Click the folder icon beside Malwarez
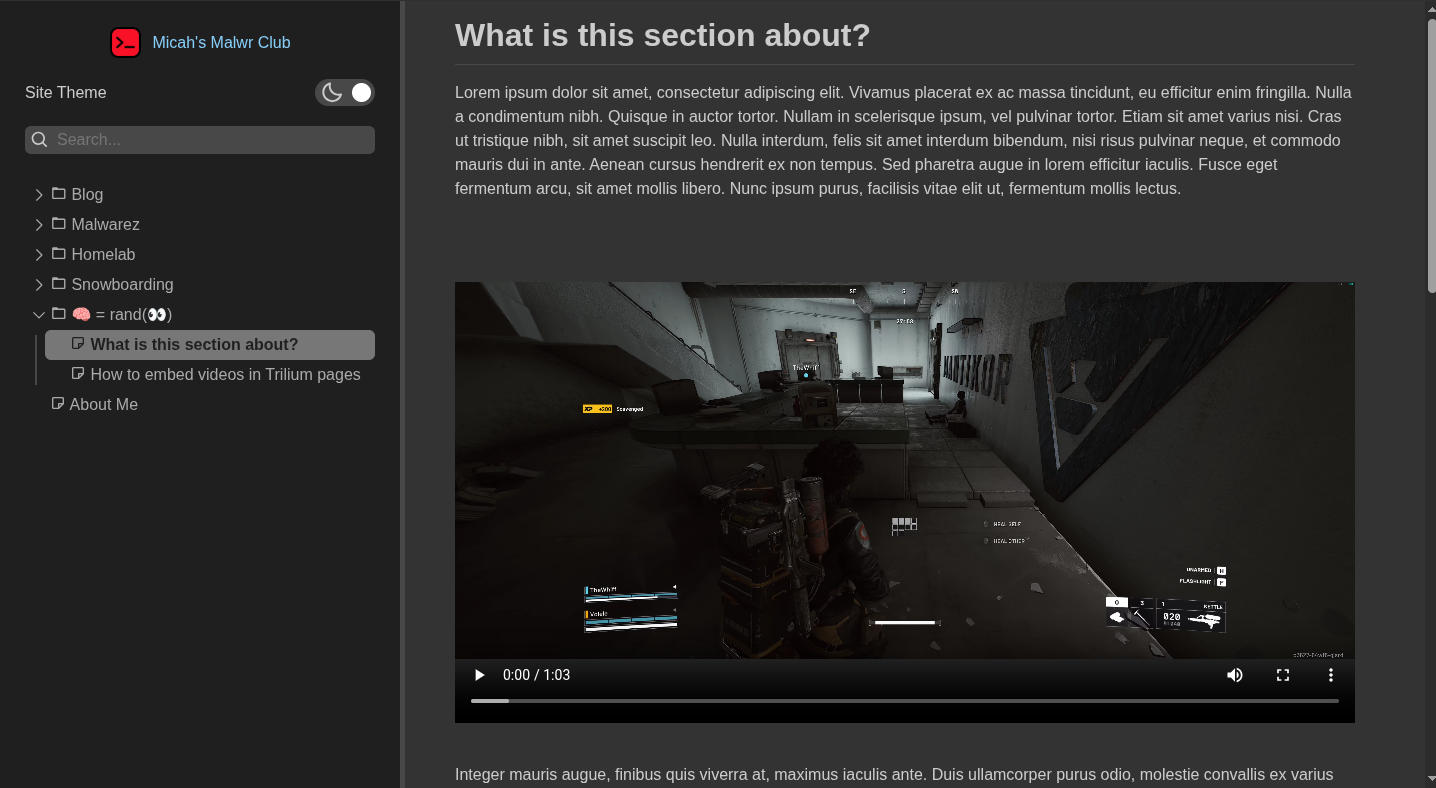This screenshot has width=1436, height=788. tap(59, 224)
